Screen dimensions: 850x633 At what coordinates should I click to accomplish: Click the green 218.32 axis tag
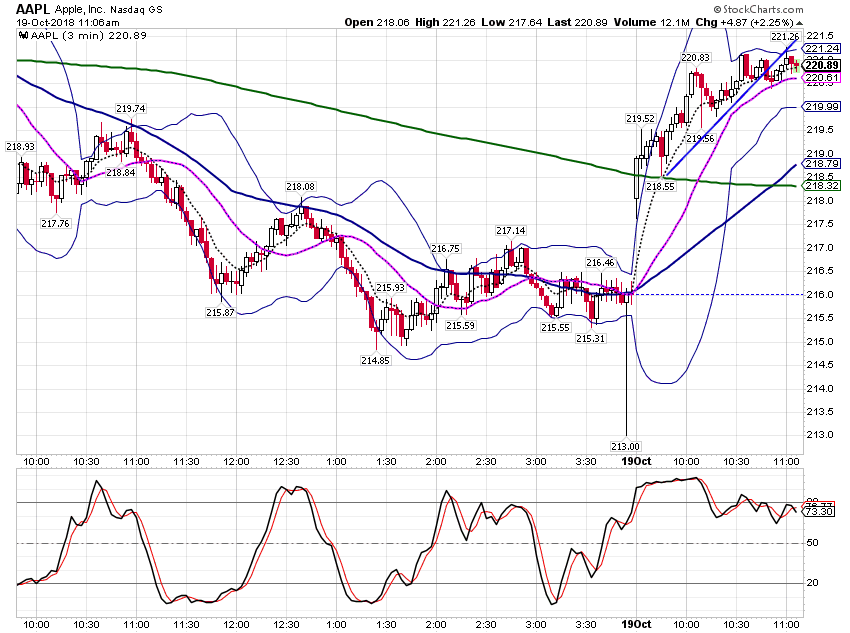coord(822,186)
